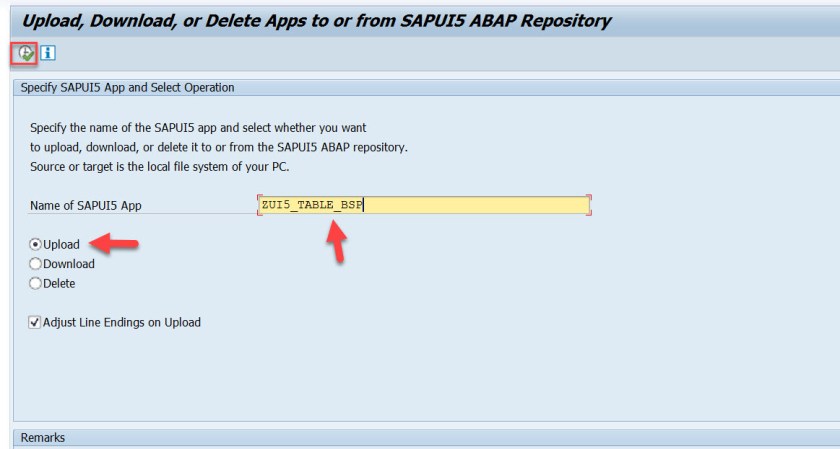Click the page title Upload, Download, or Delete Apps
This screenshot has height=449, width=840.
(316, 21)
